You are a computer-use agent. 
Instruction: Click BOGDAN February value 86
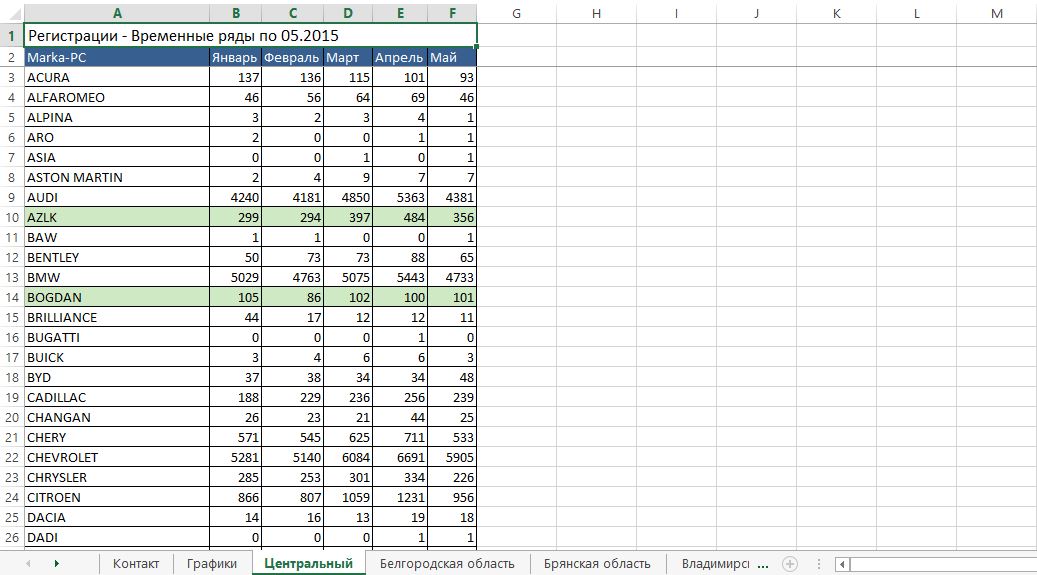pos(292,297)
